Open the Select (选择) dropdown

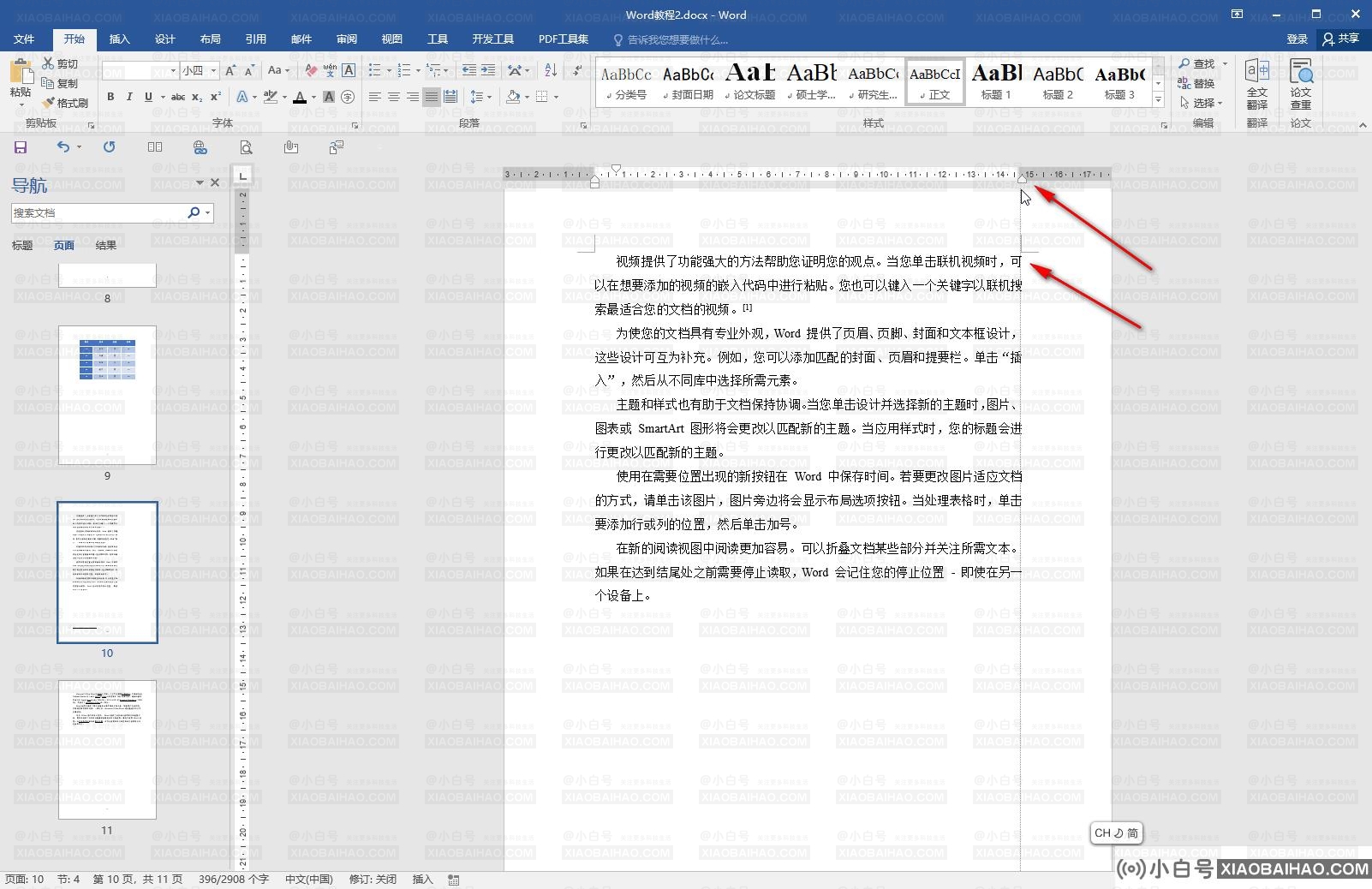1202,103
